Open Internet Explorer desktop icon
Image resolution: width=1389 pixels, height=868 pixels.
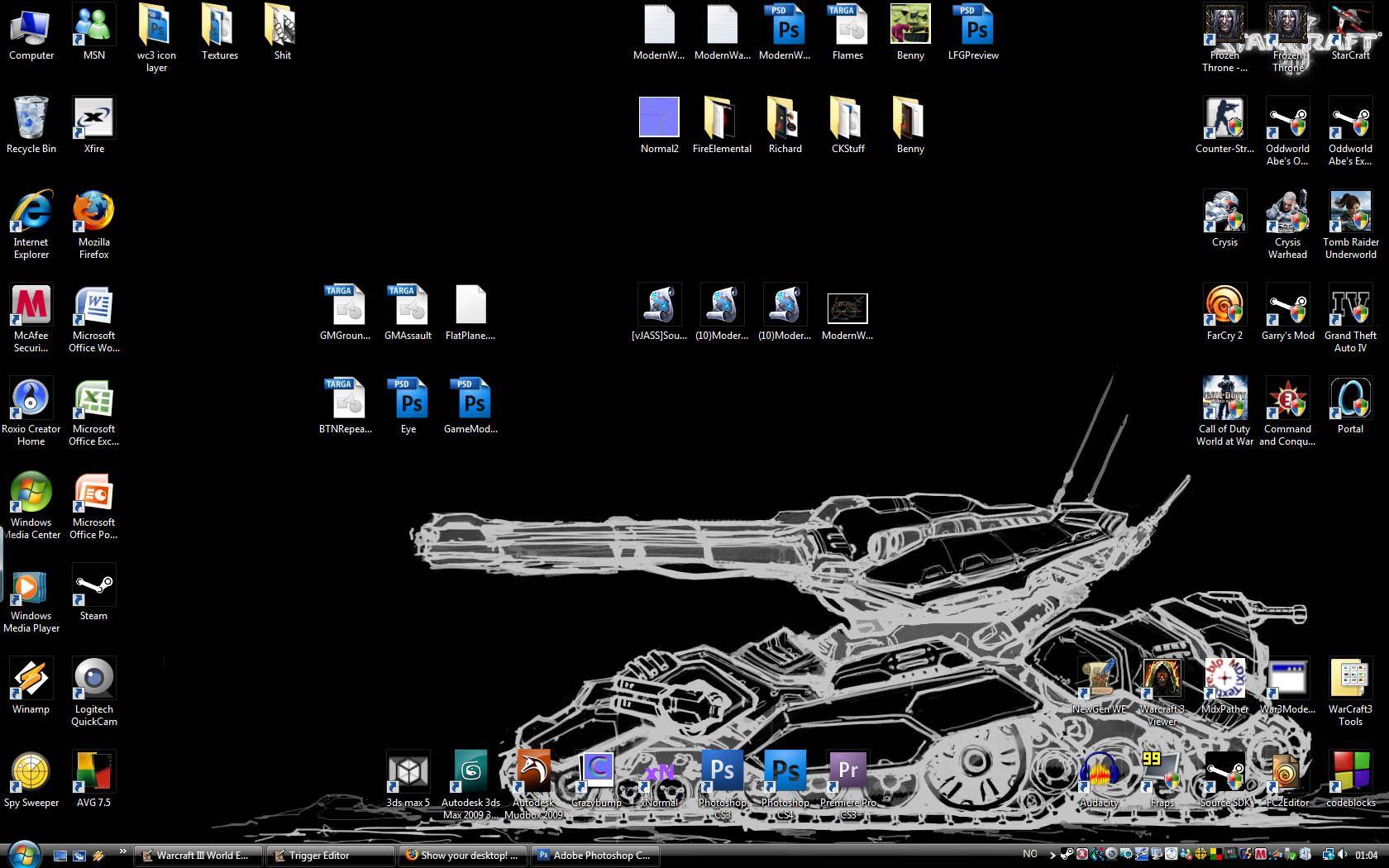pos(31,225)
